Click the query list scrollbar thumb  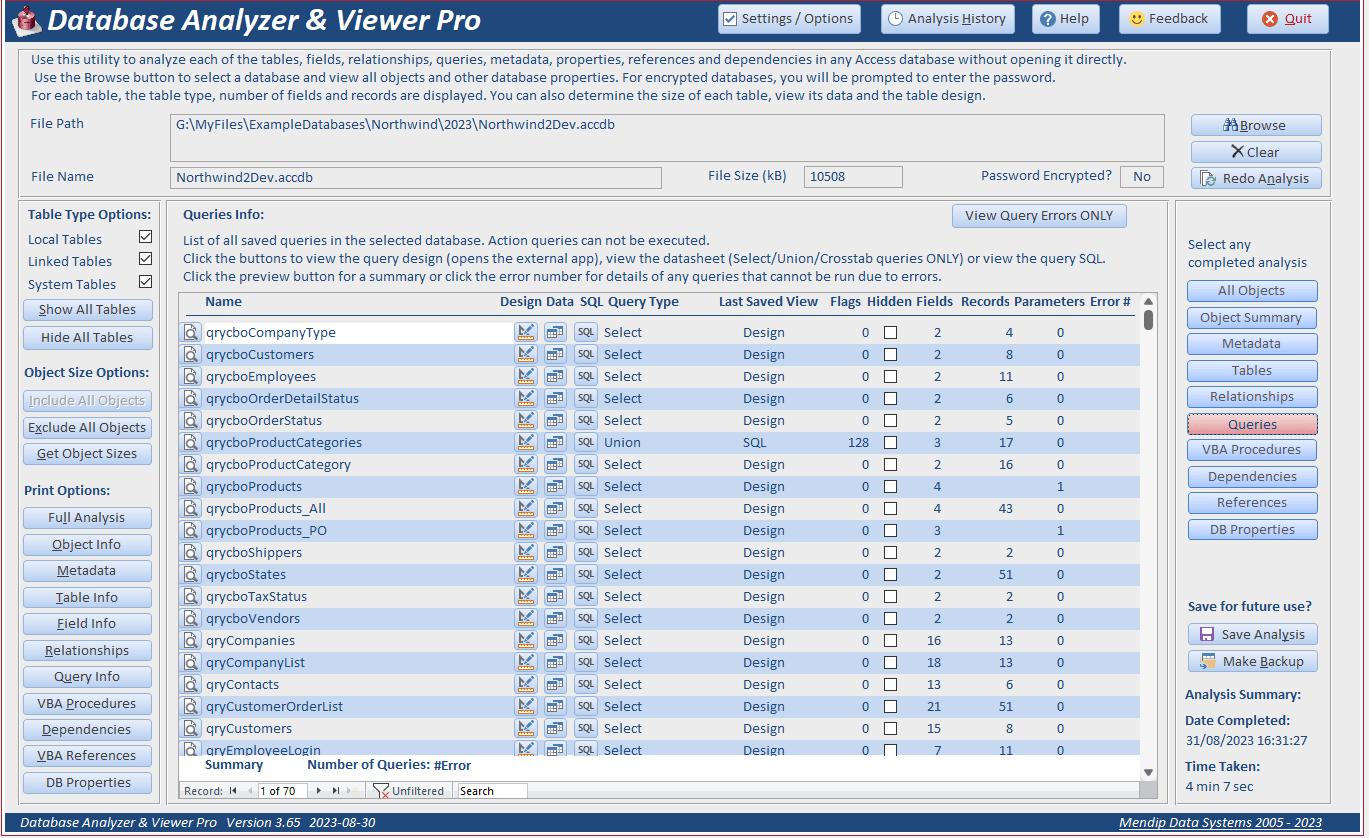pos(1148,319)
